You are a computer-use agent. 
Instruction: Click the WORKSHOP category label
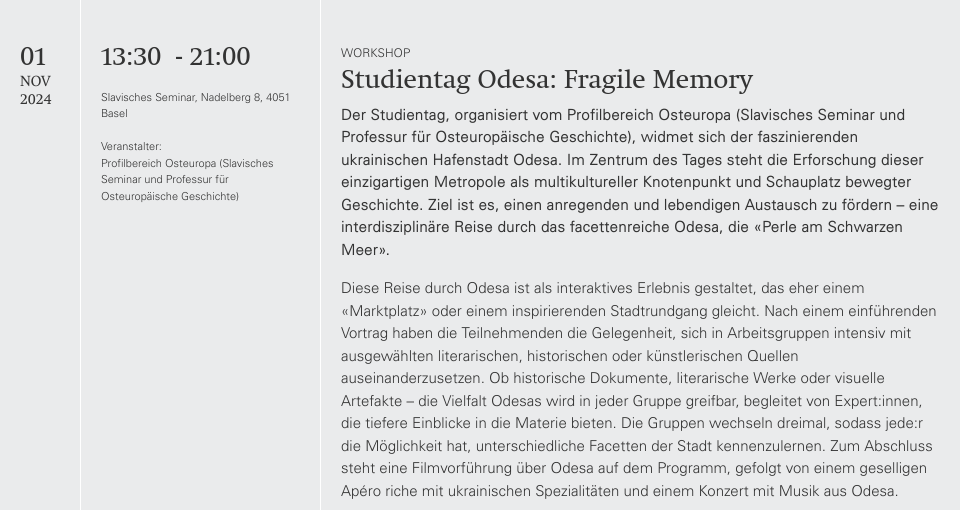coord(375,53)
